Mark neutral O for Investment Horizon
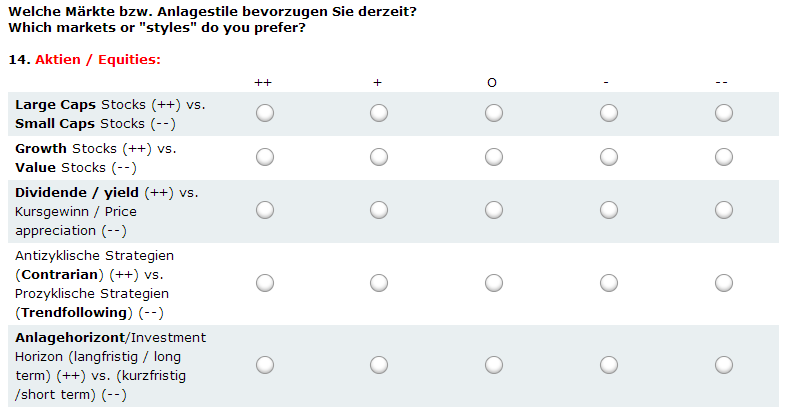 [x=494, y=365]
